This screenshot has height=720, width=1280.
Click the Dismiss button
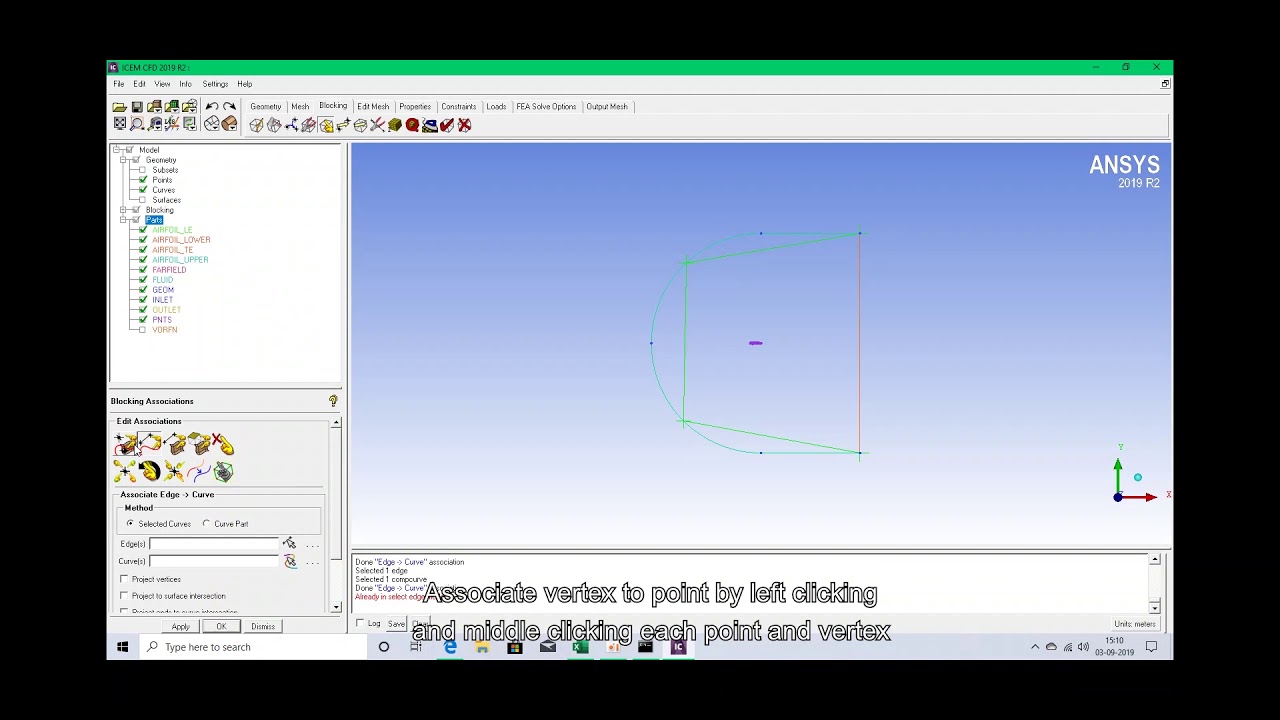[263, 626]
